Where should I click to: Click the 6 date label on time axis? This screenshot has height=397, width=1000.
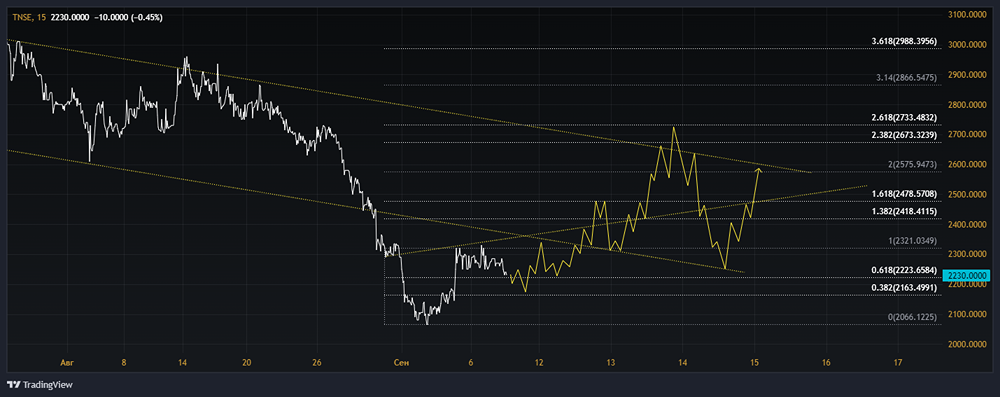[471, 363]
